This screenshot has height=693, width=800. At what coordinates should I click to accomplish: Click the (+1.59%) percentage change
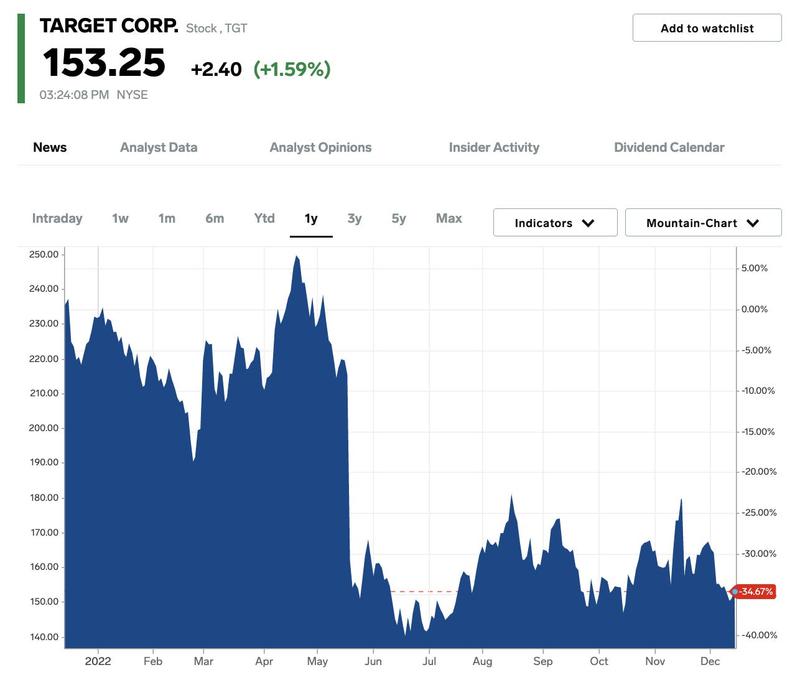point(292,69)
